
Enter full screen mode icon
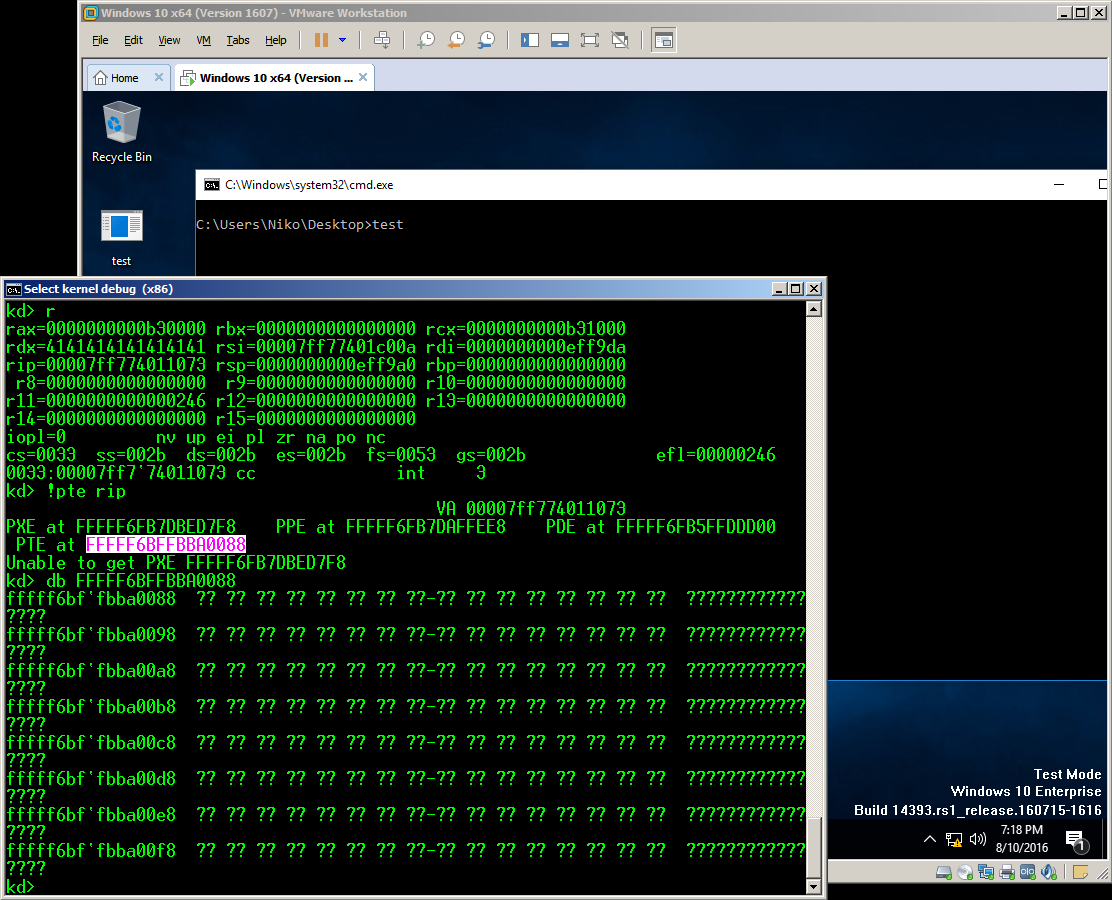click(589, 40)
